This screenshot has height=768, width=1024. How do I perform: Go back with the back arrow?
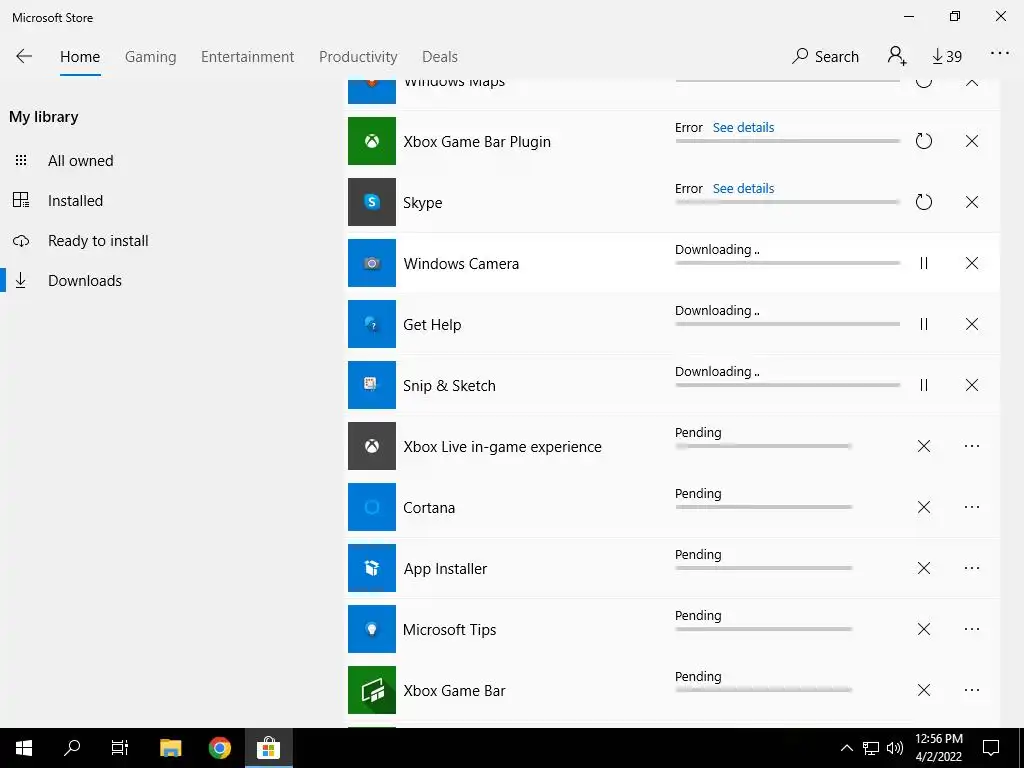pos(24,56)
